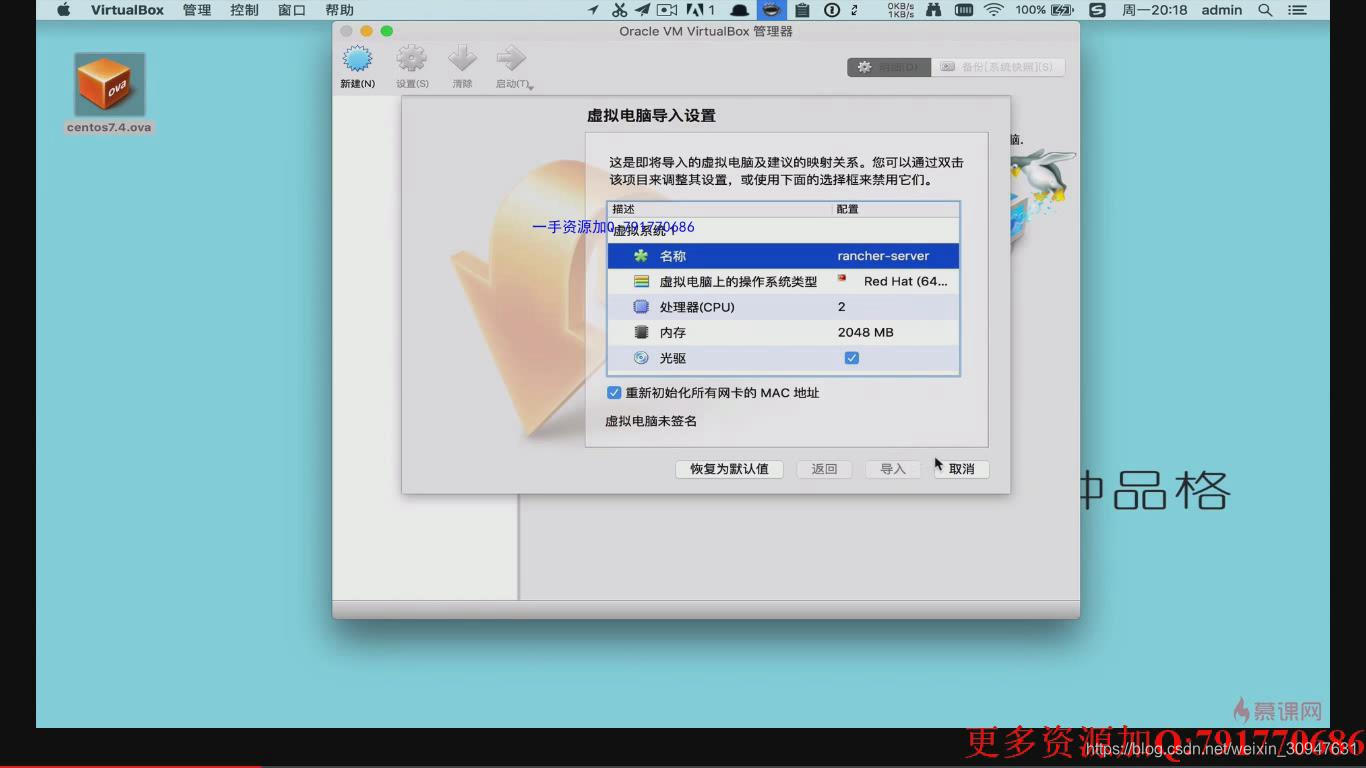1366x768 pixels.
Task: Click the Red Hat (64... OS value
Action: coord(905,282)
